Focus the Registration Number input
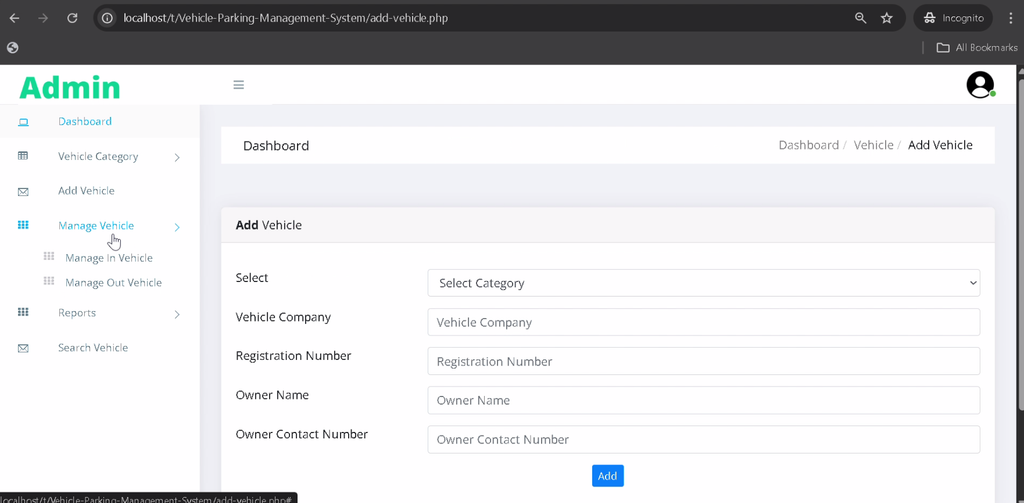 pos(704,361)
